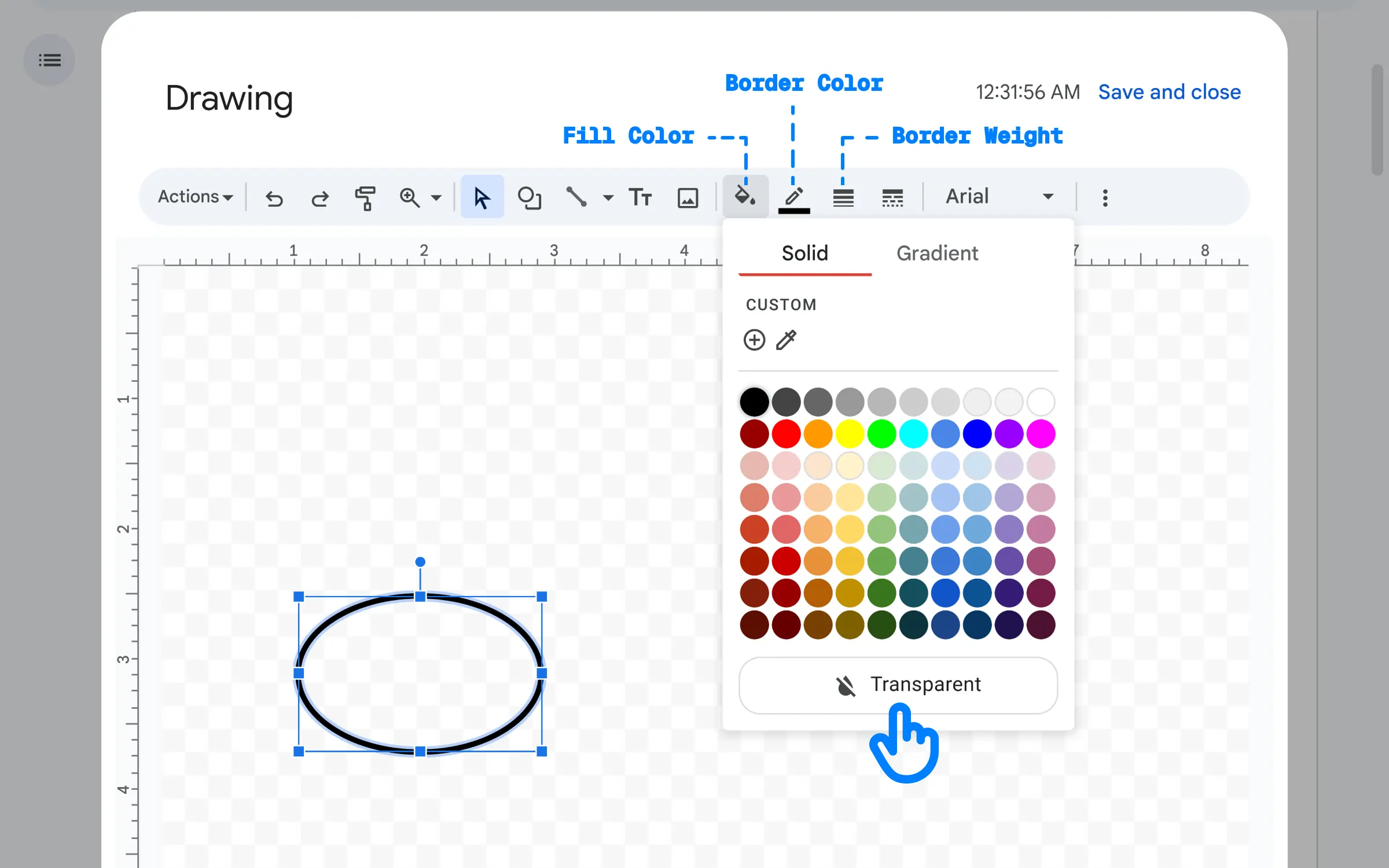Switch to Gradient fill tab
The width and height of the screenshot is (1389, 868).
(x=937, y=252)
